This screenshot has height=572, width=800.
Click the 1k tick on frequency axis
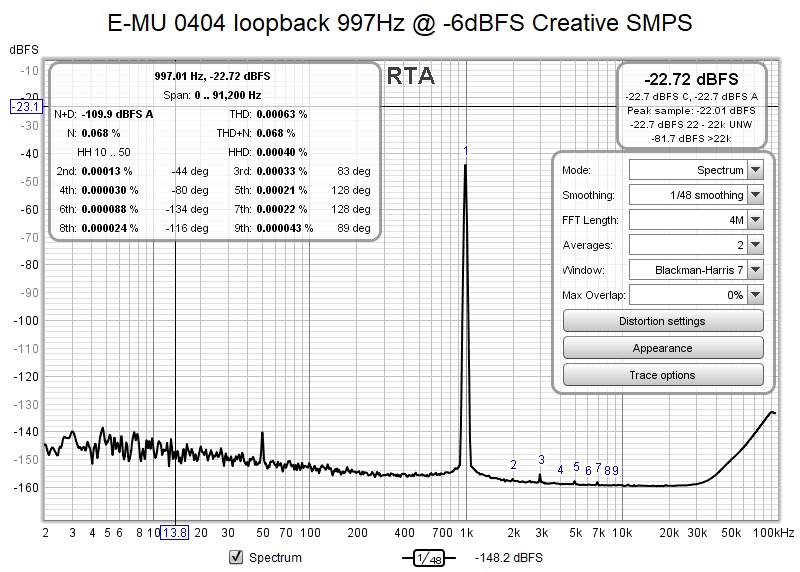pyautogui.click(x=466, y=533)
